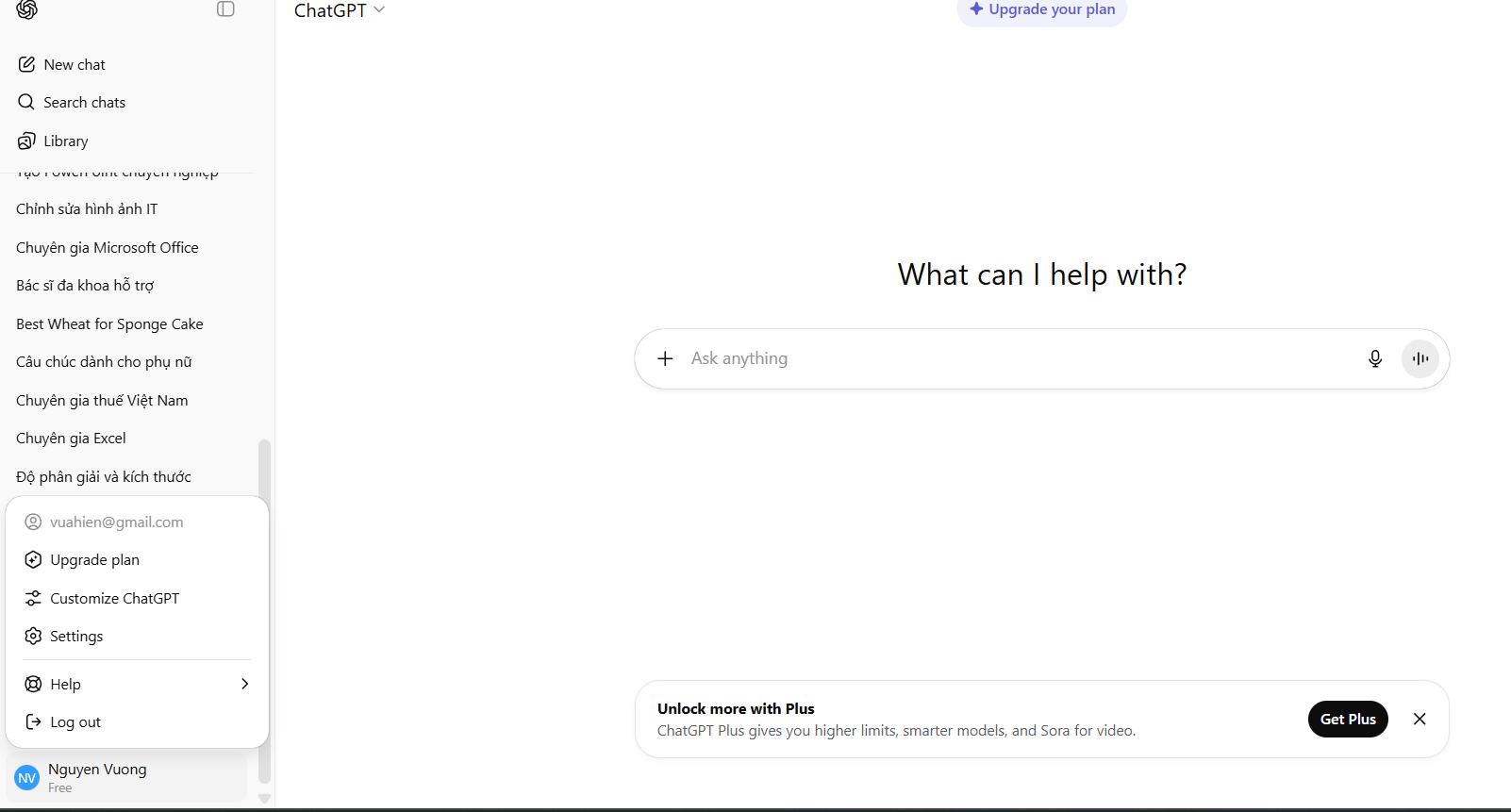Click the account email profile icon

(33, 522)
